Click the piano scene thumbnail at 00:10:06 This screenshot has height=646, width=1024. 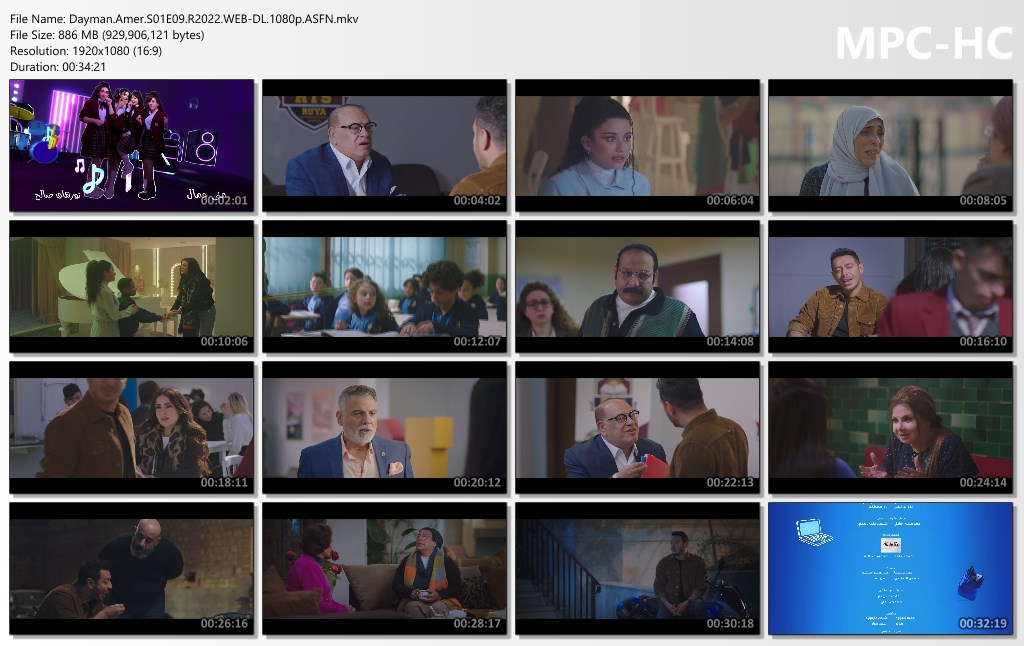click(x=131, y=286)
